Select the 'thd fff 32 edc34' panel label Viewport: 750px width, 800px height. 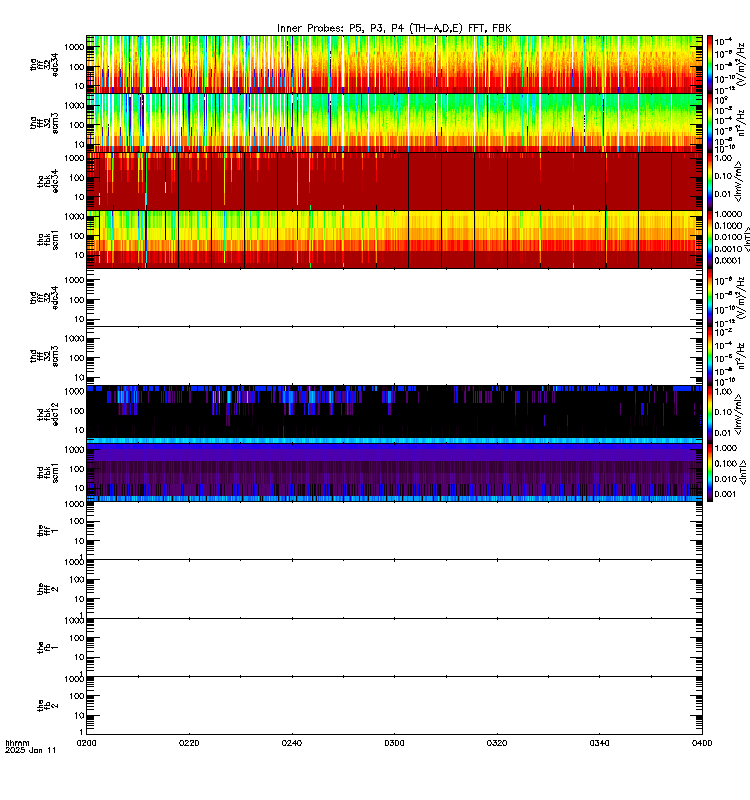[x=44, y=297]
